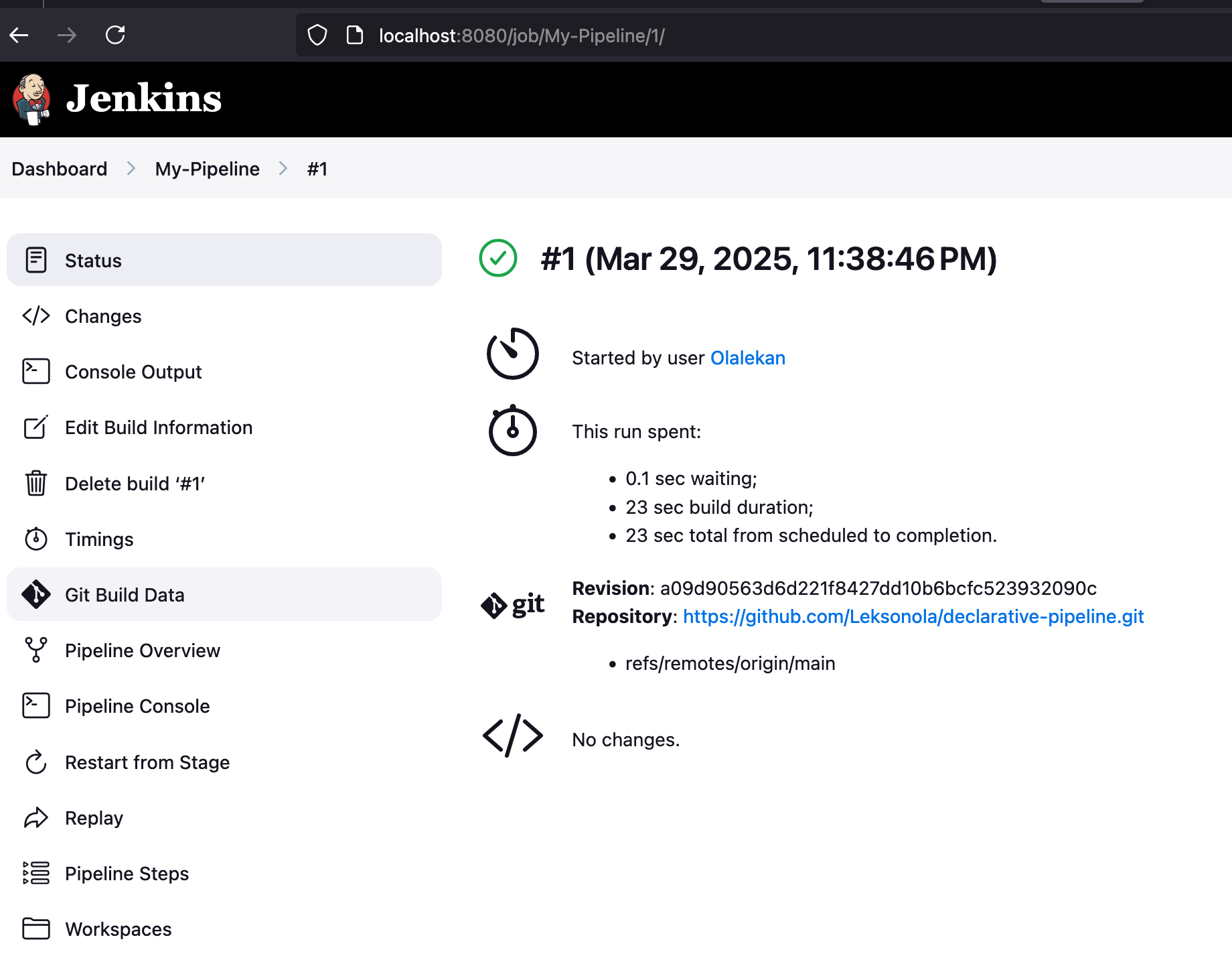Expand chevron after Dashboard breadcrumb

[x=131, y=169]
